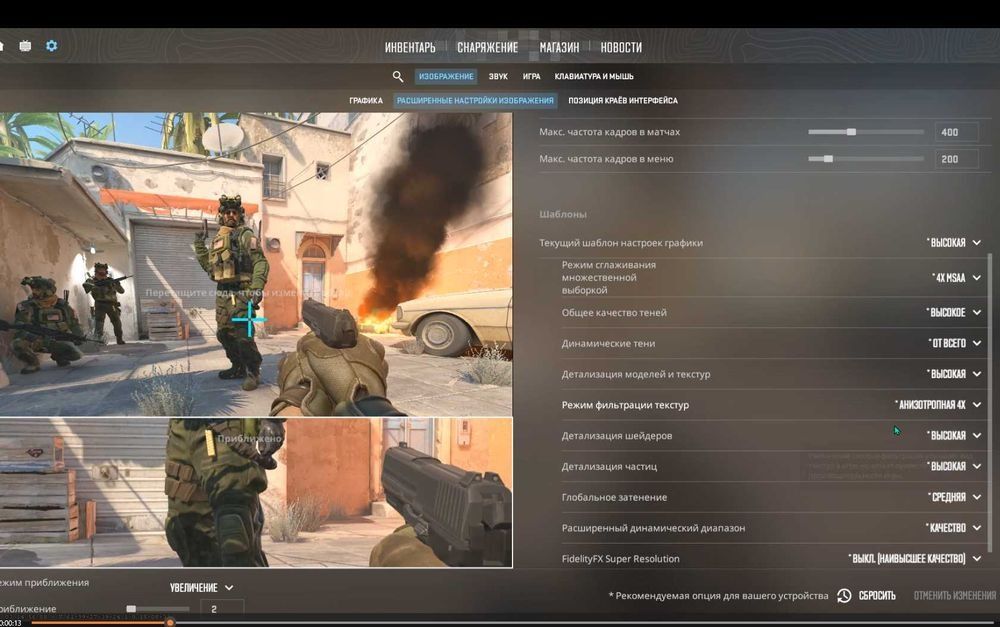Click the settings list vertical scrollbar

point(990,403)
